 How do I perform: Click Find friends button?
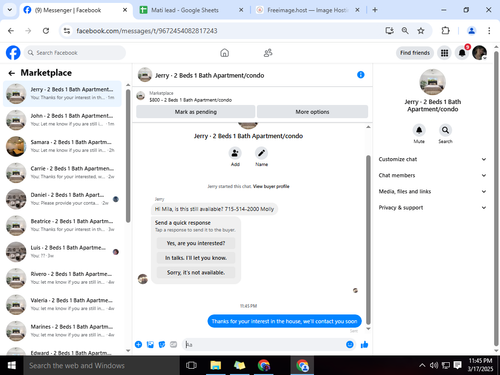(x=415, y=53)
